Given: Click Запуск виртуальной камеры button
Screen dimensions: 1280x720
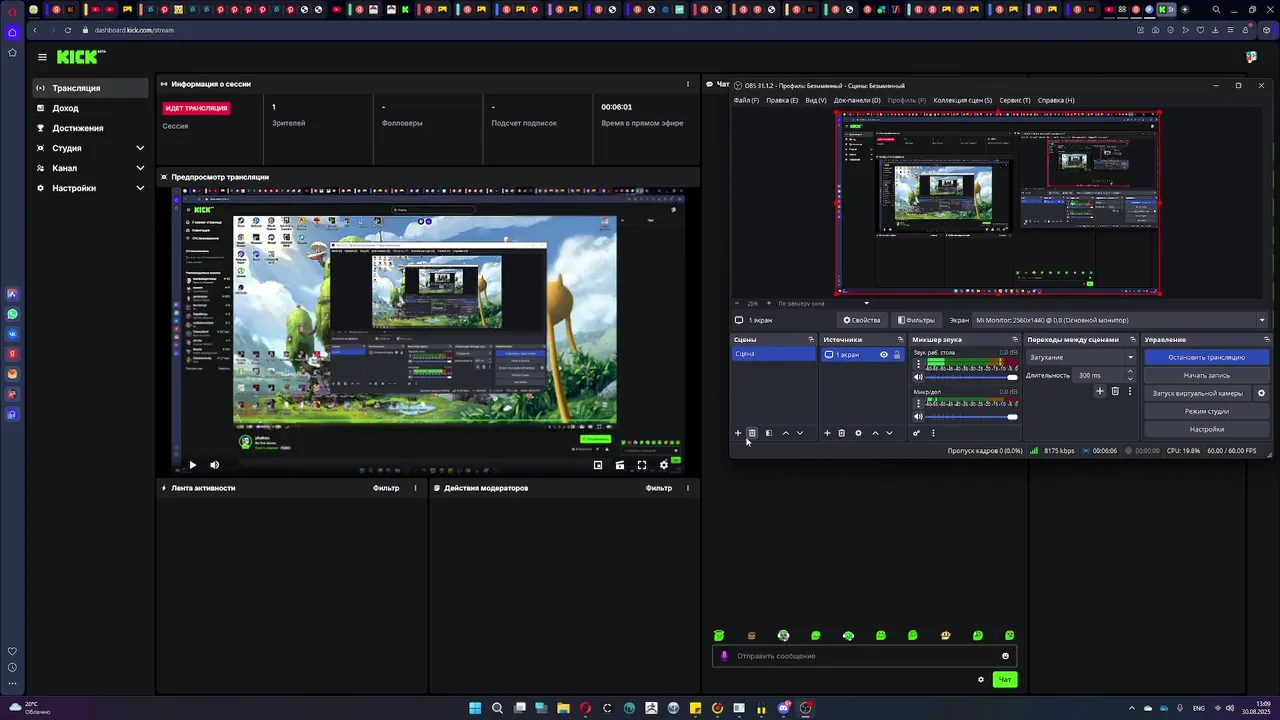Looking at the screenshot, I should tap(1198, 393).
